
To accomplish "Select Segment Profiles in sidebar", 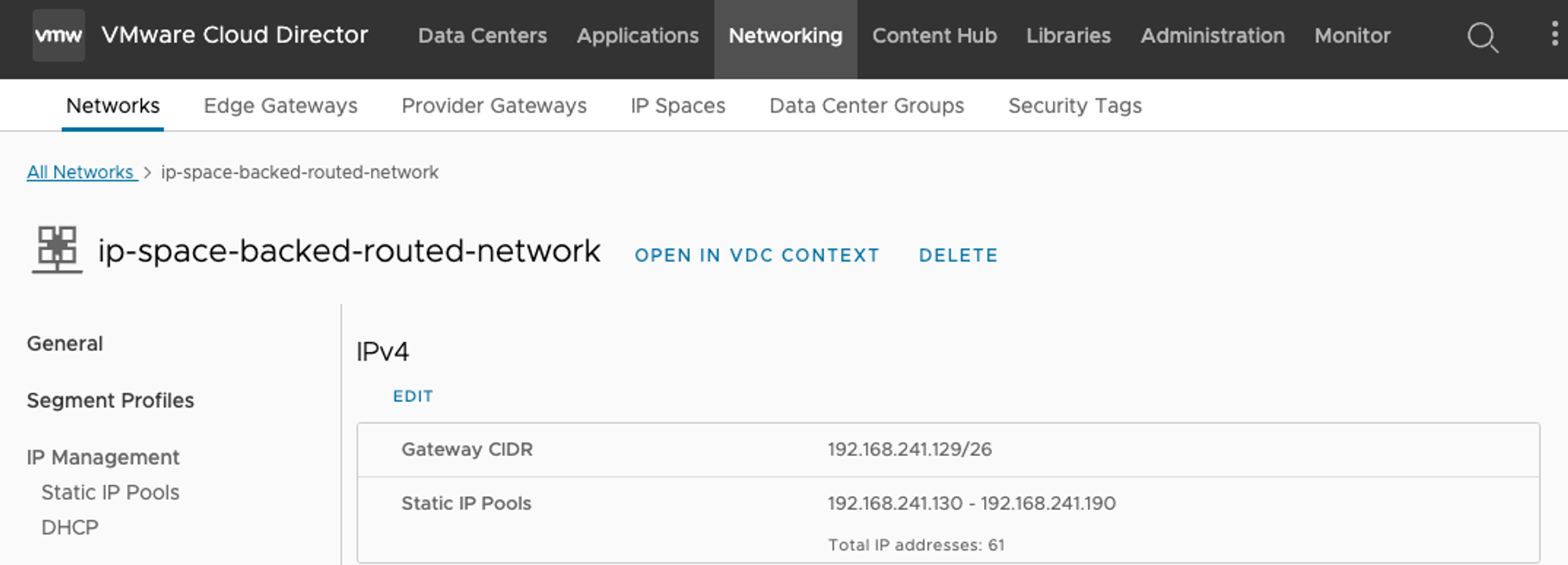I will tap(110, 400).
